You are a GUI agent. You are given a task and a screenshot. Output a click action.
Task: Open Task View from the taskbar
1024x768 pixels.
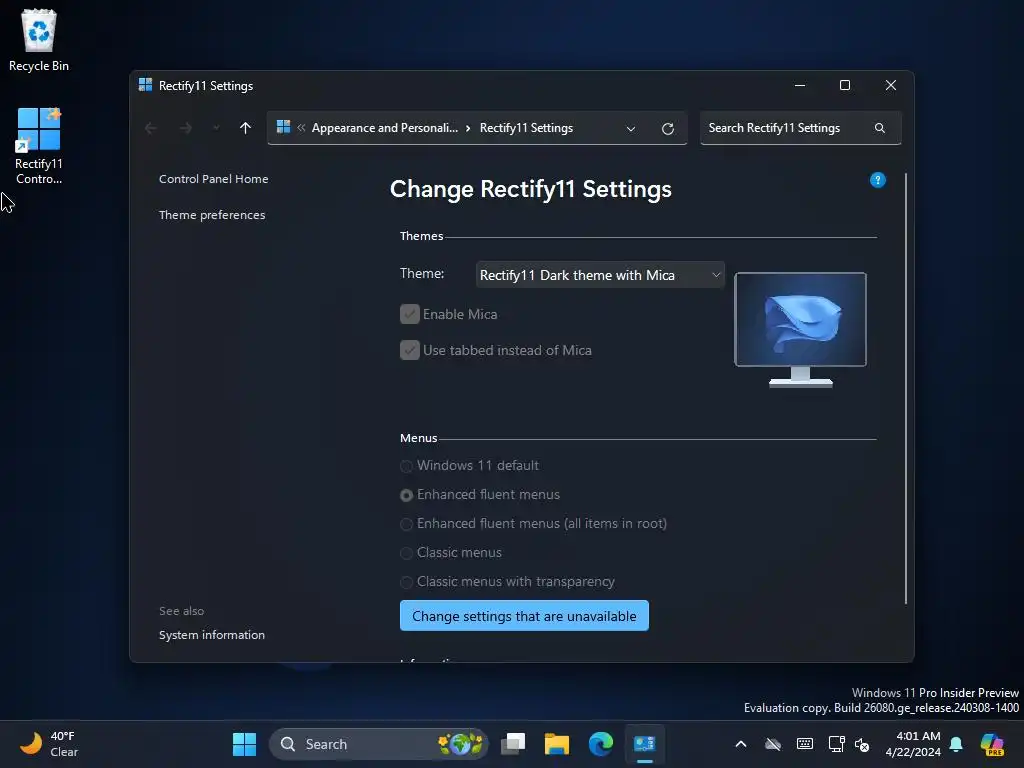pos(513,744)
